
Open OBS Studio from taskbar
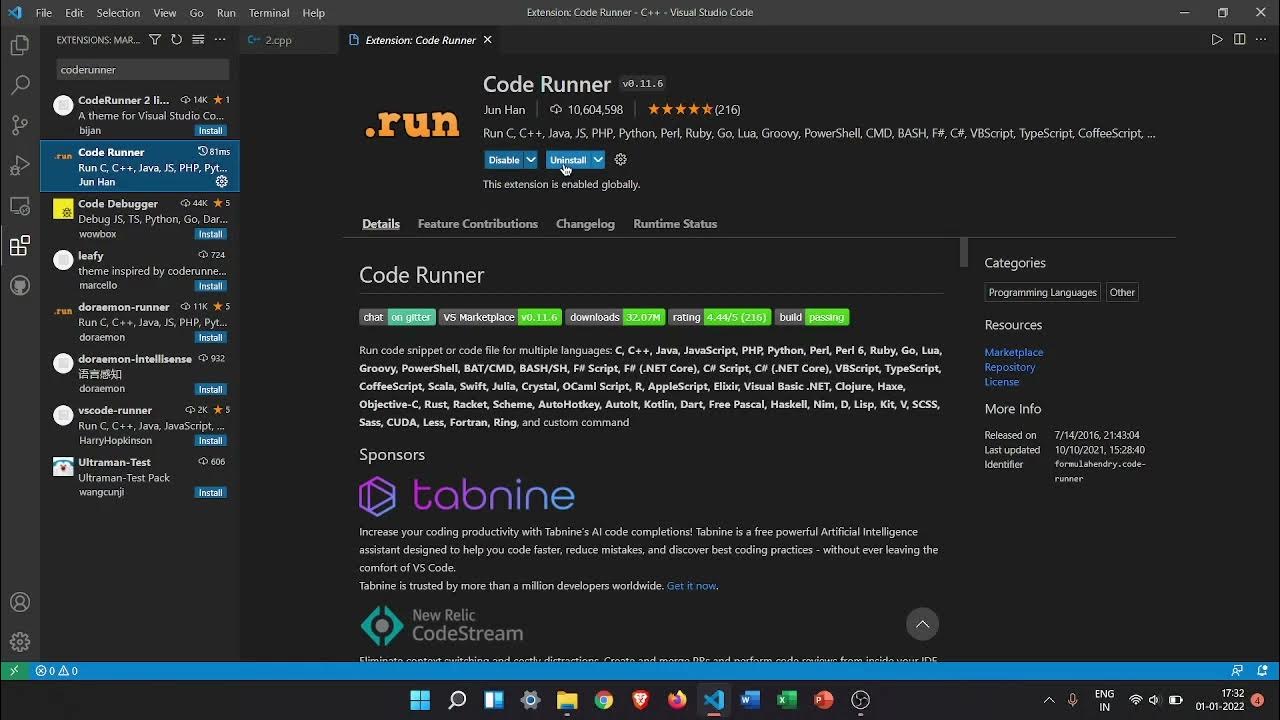coord(860,700)
